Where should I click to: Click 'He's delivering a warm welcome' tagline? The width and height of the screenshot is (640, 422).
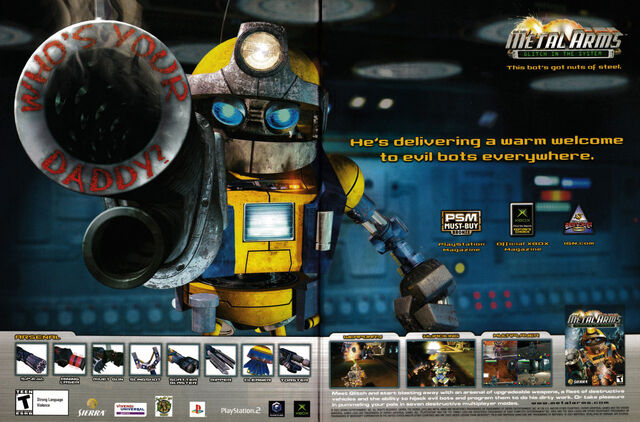click(x=487, y=141)
